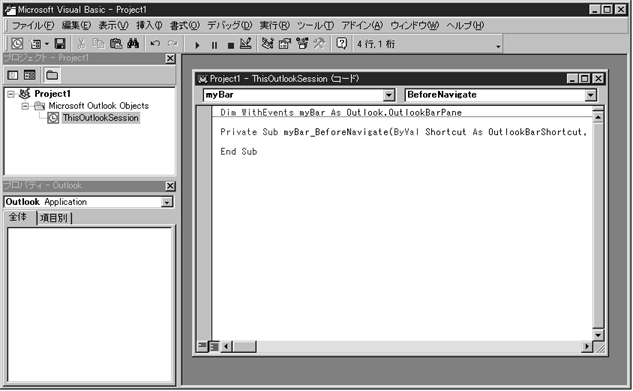This screenshot has width=633, height=391.
Task: Open the BeforeNavigate procedure dropdown
Action: [590, 95]
